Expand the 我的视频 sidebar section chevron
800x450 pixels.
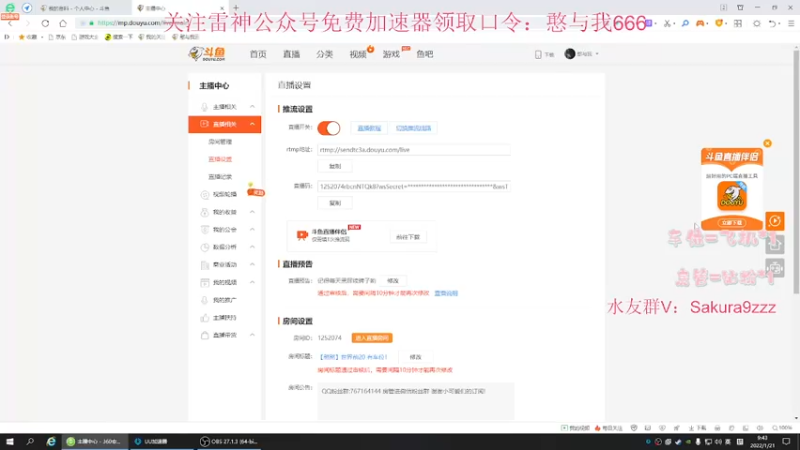252,282
